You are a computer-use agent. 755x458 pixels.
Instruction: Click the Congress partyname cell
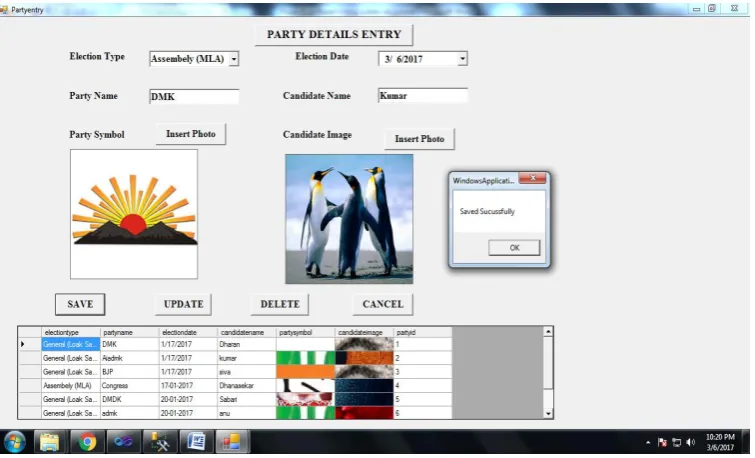(x=130, y=386)
